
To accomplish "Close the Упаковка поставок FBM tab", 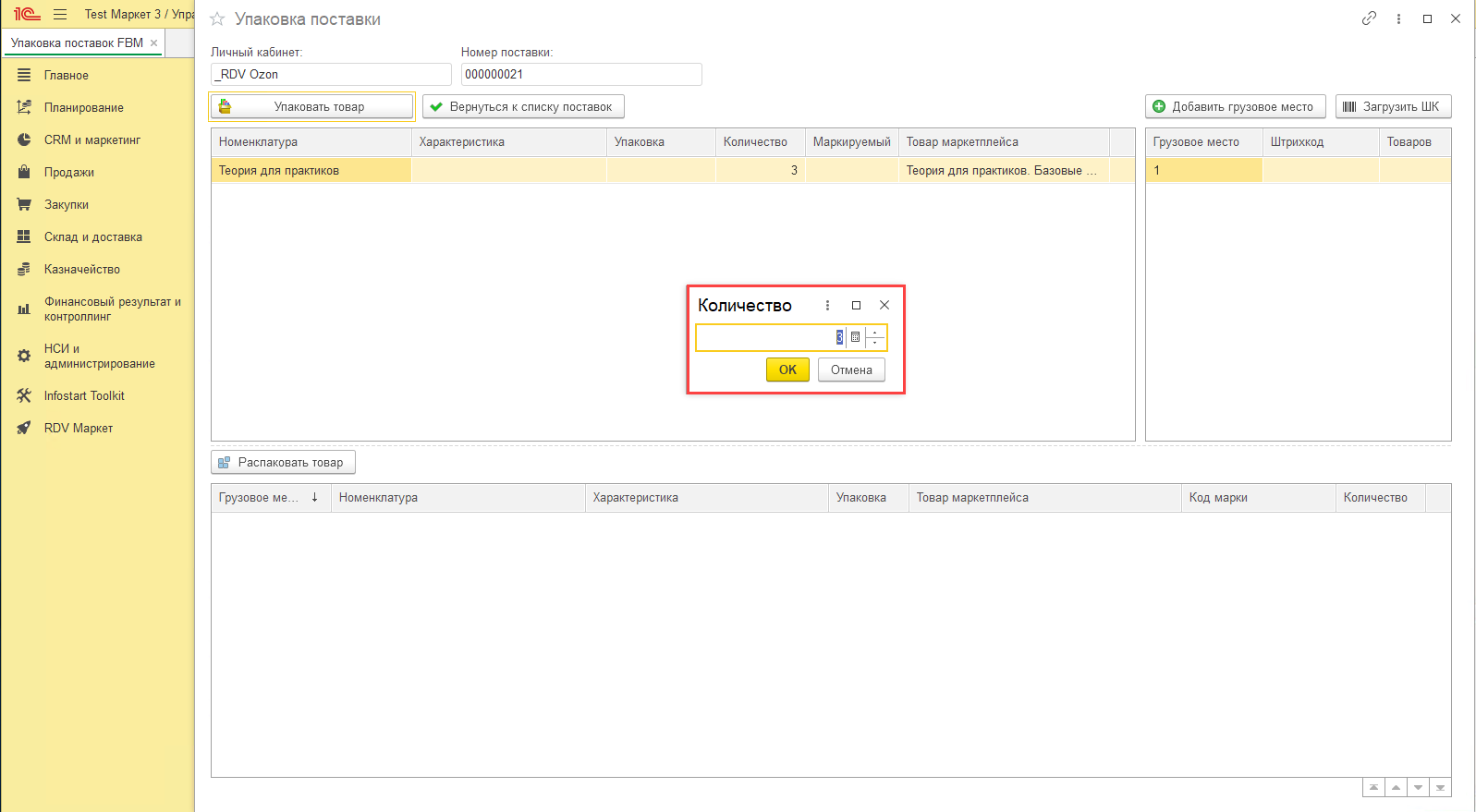I will click(x=153, y=42).
